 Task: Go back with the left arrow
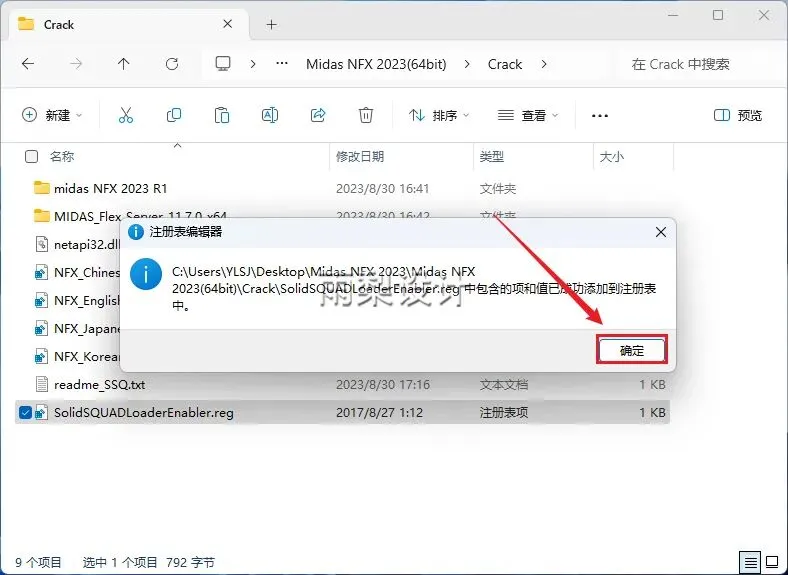click(28, 64)
